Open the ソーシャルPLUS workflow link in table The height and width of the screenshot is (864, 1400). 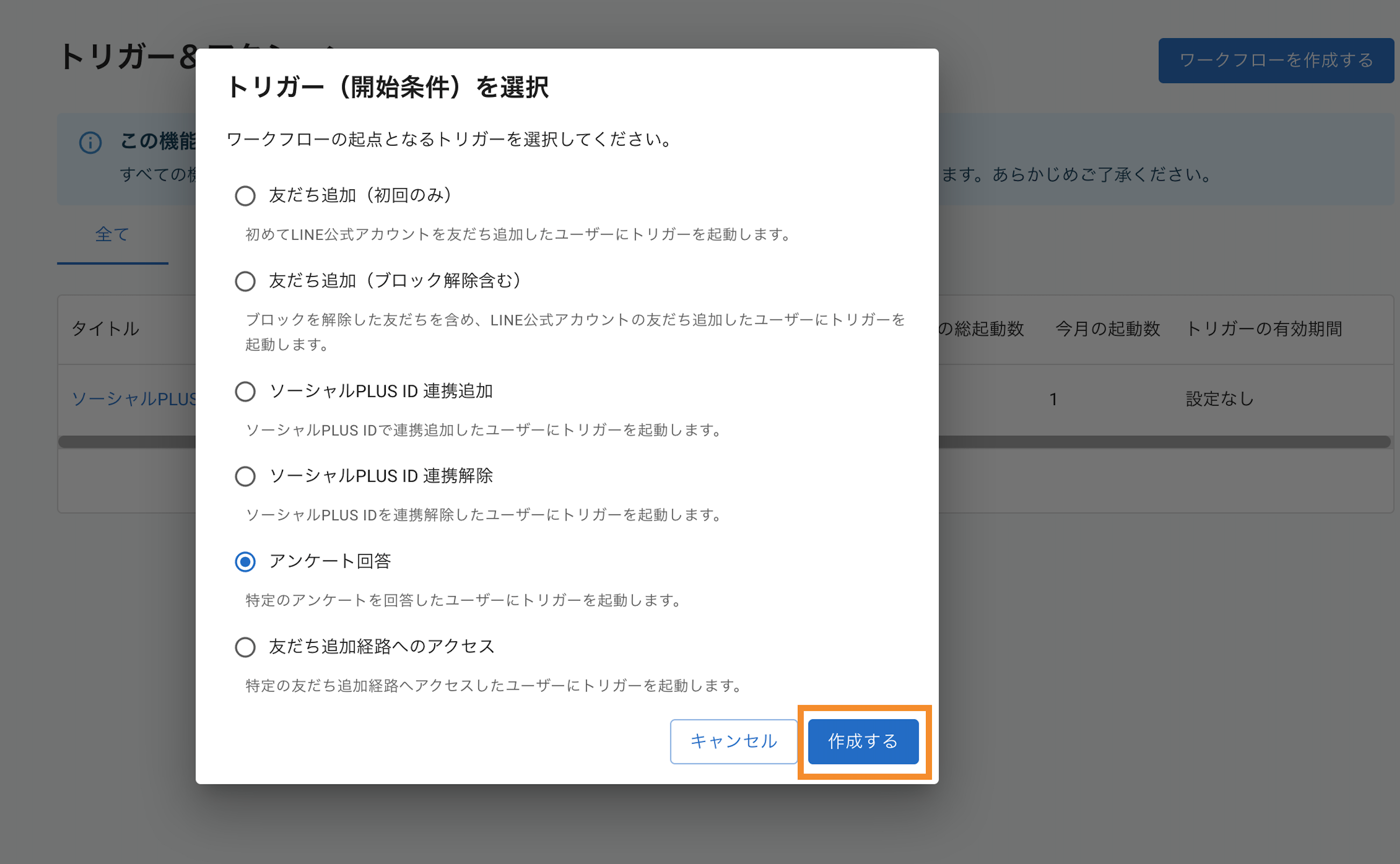click(135, 399)
